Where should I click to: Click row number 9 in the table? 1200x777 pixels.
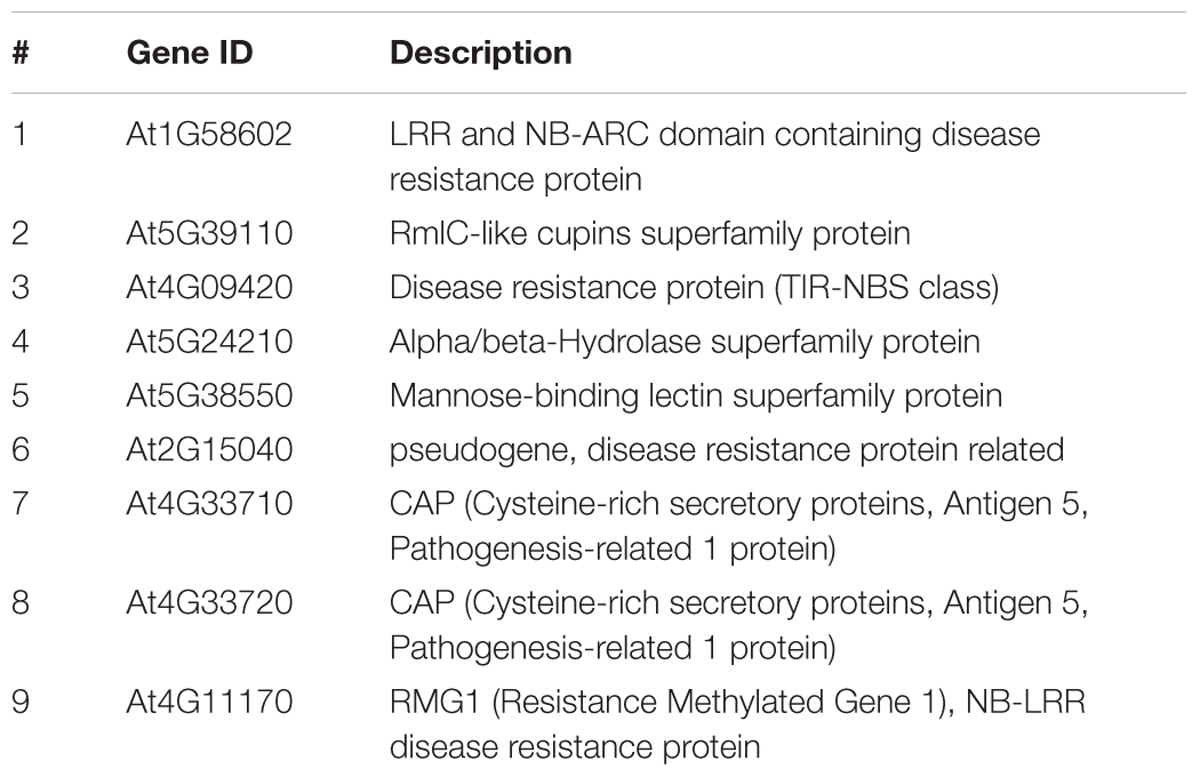pyautogui.click(x=21, y=702)
